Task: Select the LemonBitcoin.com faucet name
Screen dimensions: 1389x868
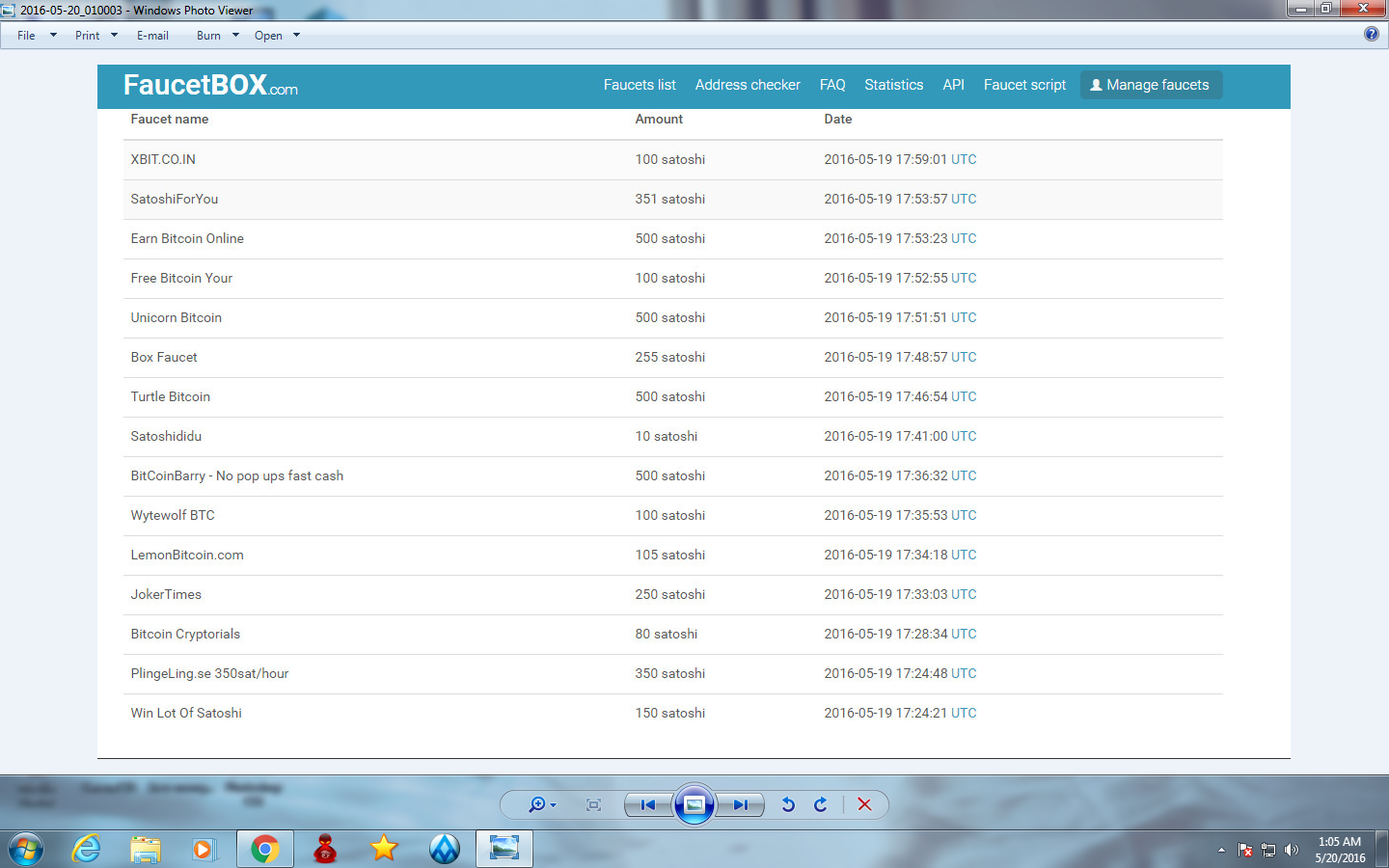Action: (x=187, y=555)
